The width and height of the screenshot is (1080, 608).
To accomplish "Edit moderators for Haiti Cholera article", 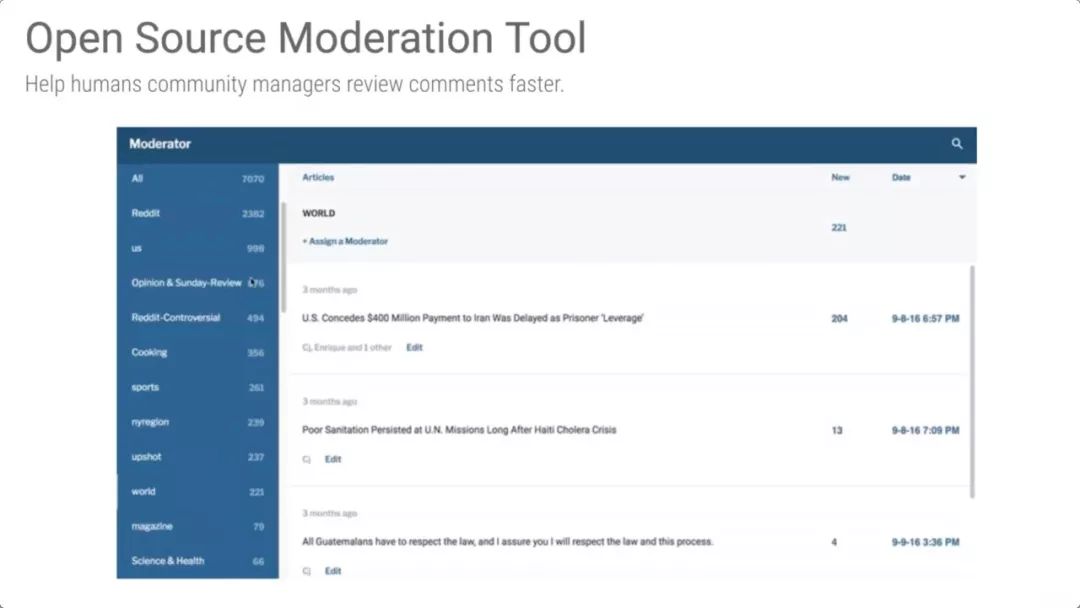I will click(x=333, y=459).
